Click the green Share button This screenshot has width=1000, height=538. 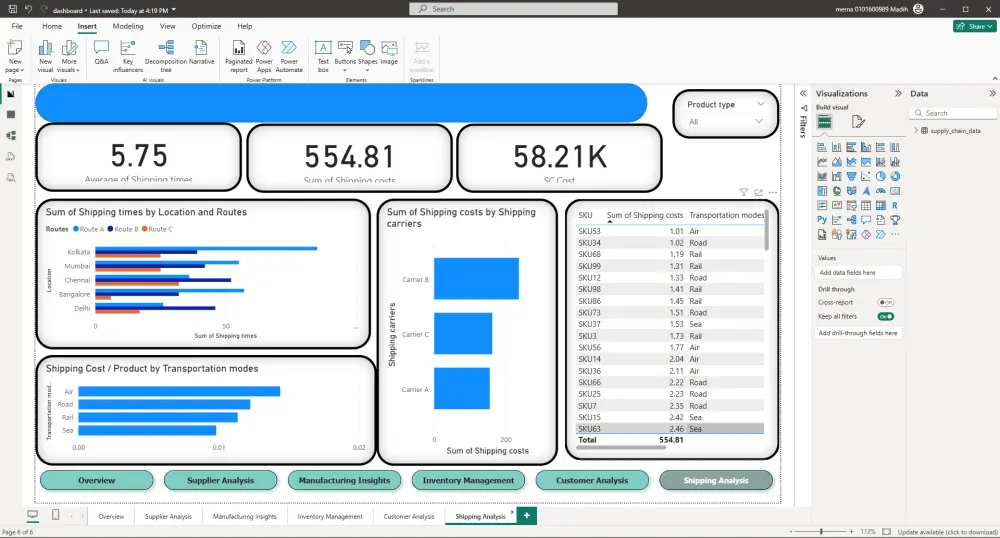975,26
